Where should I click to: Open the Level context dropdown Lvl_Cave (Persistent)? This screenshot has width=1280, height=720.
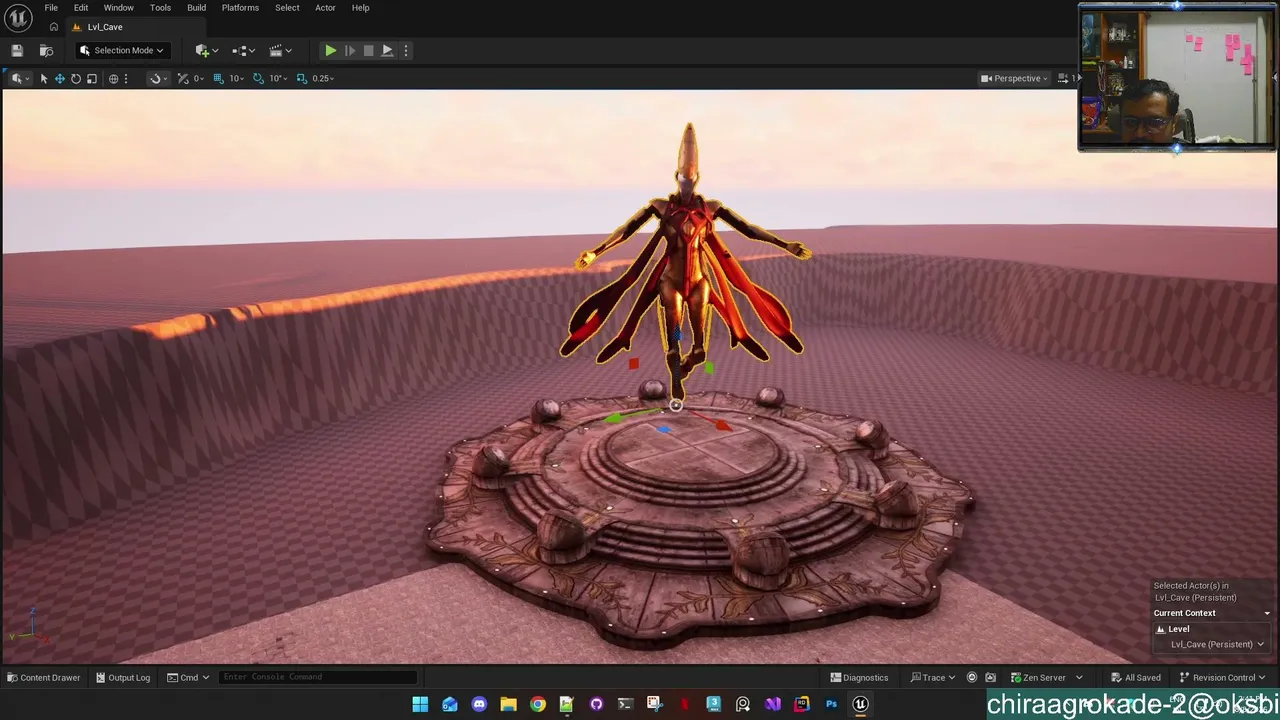point(1217,644)
